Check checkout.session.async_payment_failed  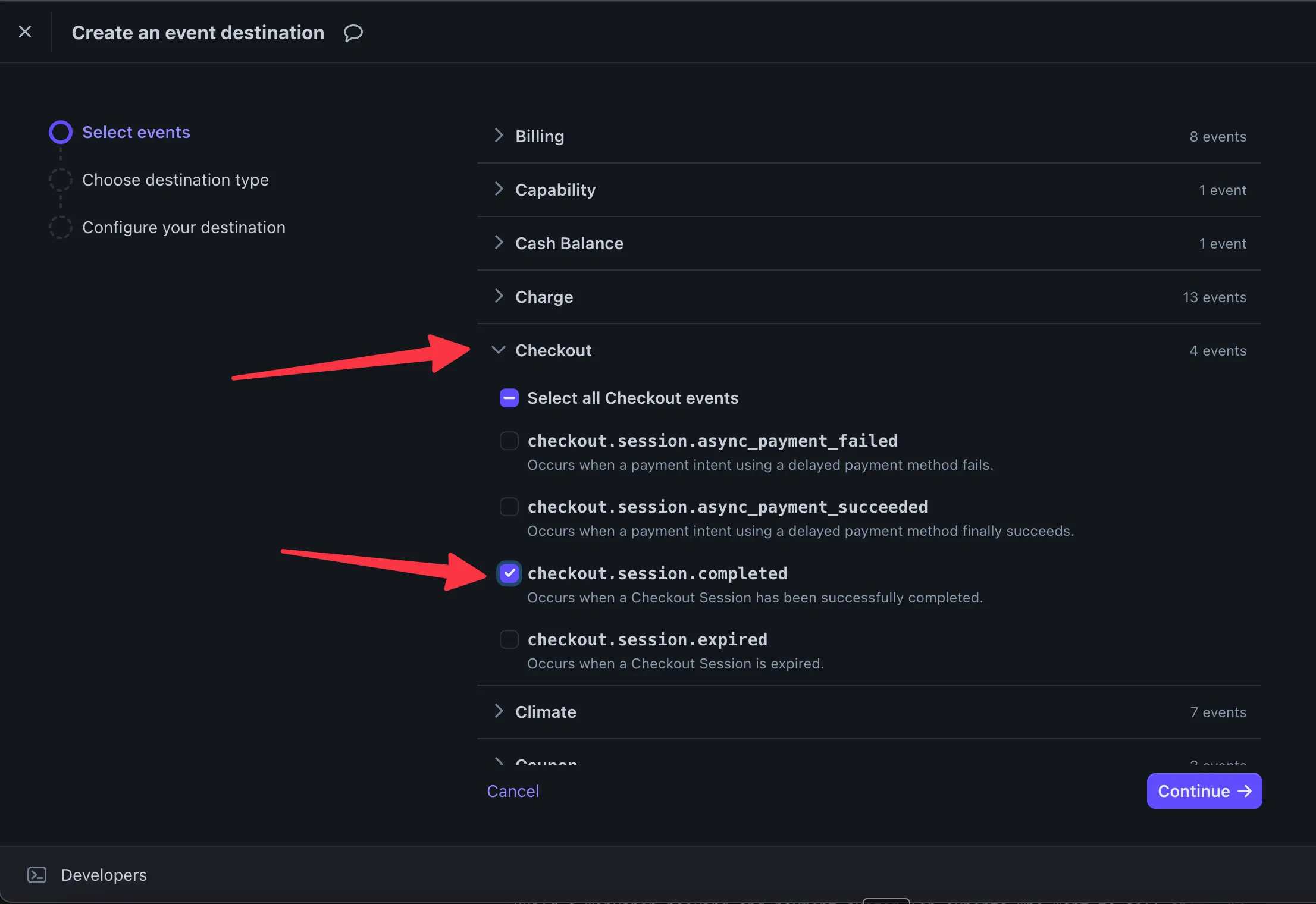pos(509,440)
